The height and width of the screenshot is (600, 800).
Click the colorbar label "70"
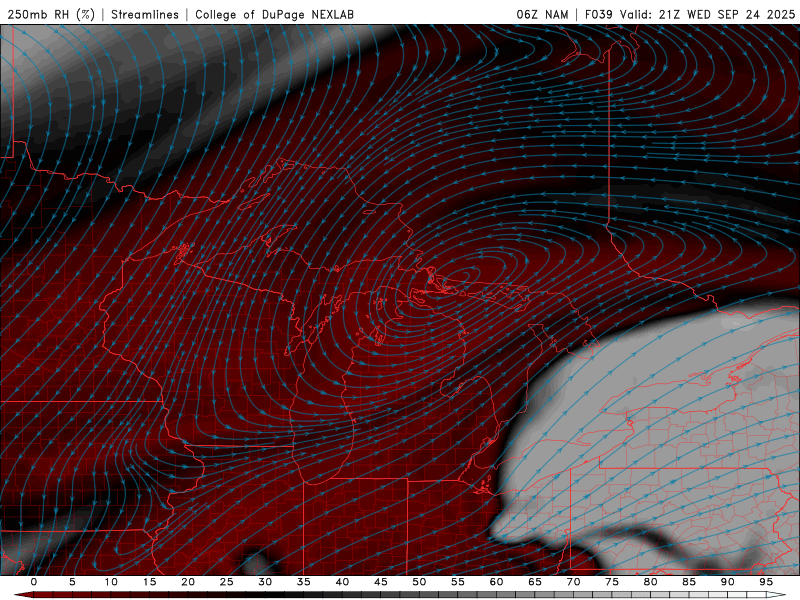coord(573,582)
